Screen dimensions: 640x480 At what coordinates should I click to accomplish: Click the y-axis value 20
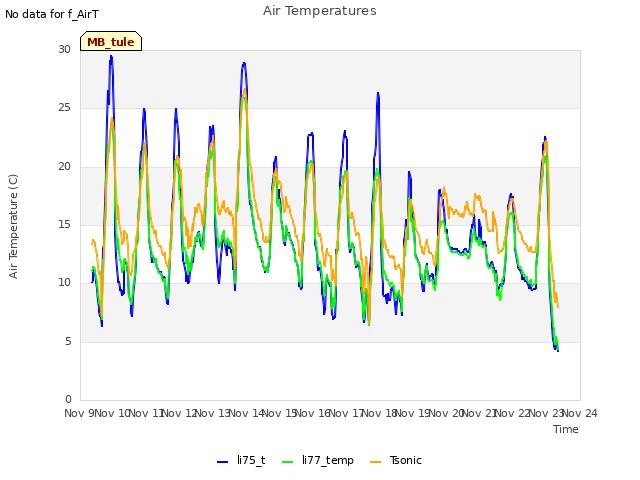click(64, 166)
